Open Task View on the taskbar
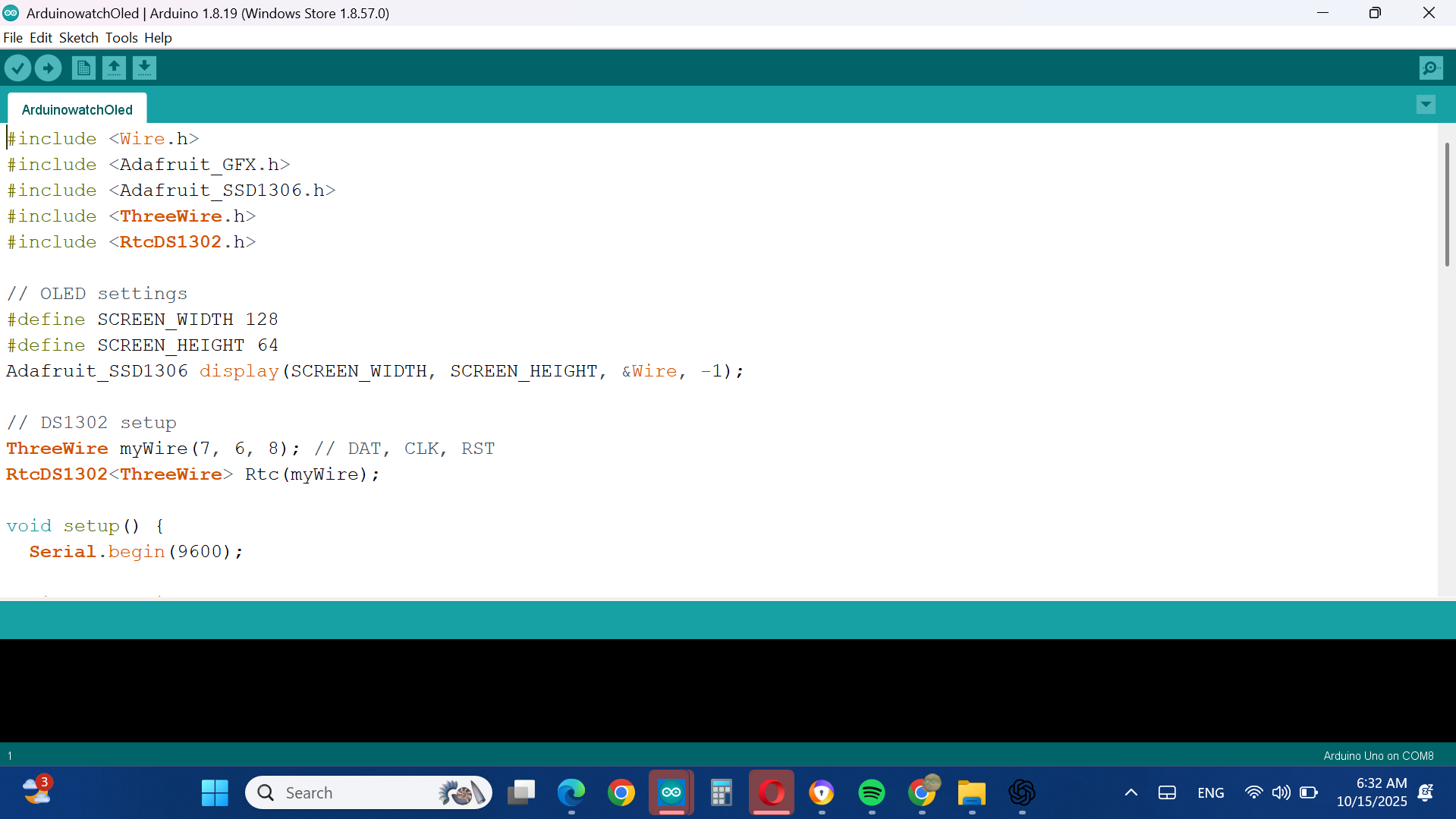The height and width of the screenshot is (819, 1456). 521,793
